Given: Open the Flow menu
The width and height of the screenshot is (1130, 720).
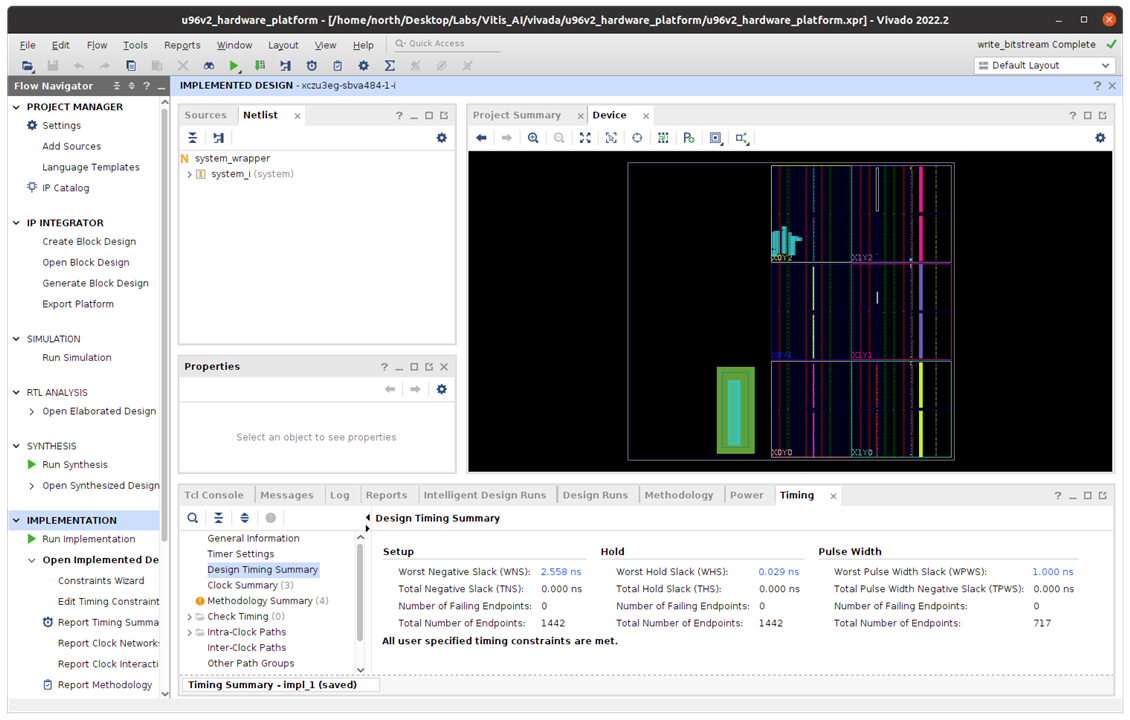Looking at the screenshot, I should [x=97, y=45].
